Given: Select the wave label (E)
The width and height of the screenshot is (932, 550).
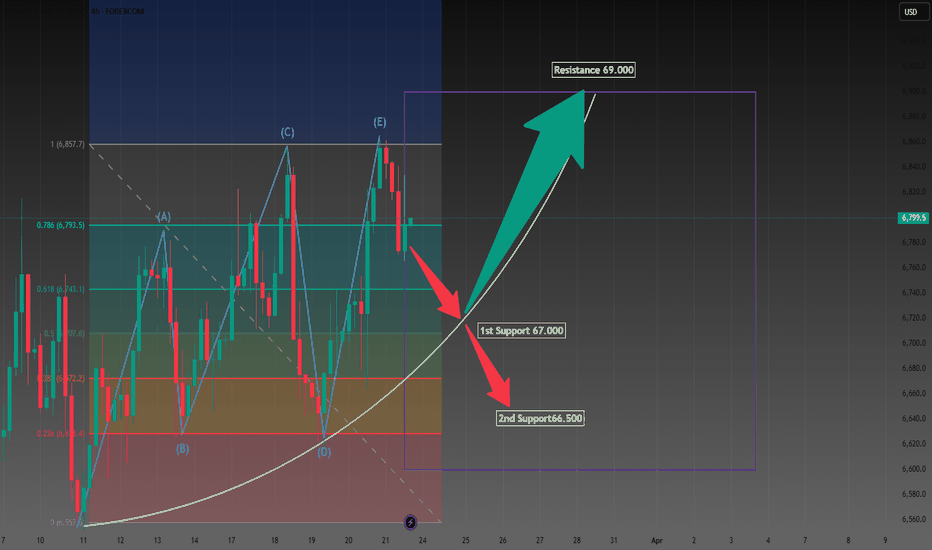Looking at the screenshot, I should point(380,122).
